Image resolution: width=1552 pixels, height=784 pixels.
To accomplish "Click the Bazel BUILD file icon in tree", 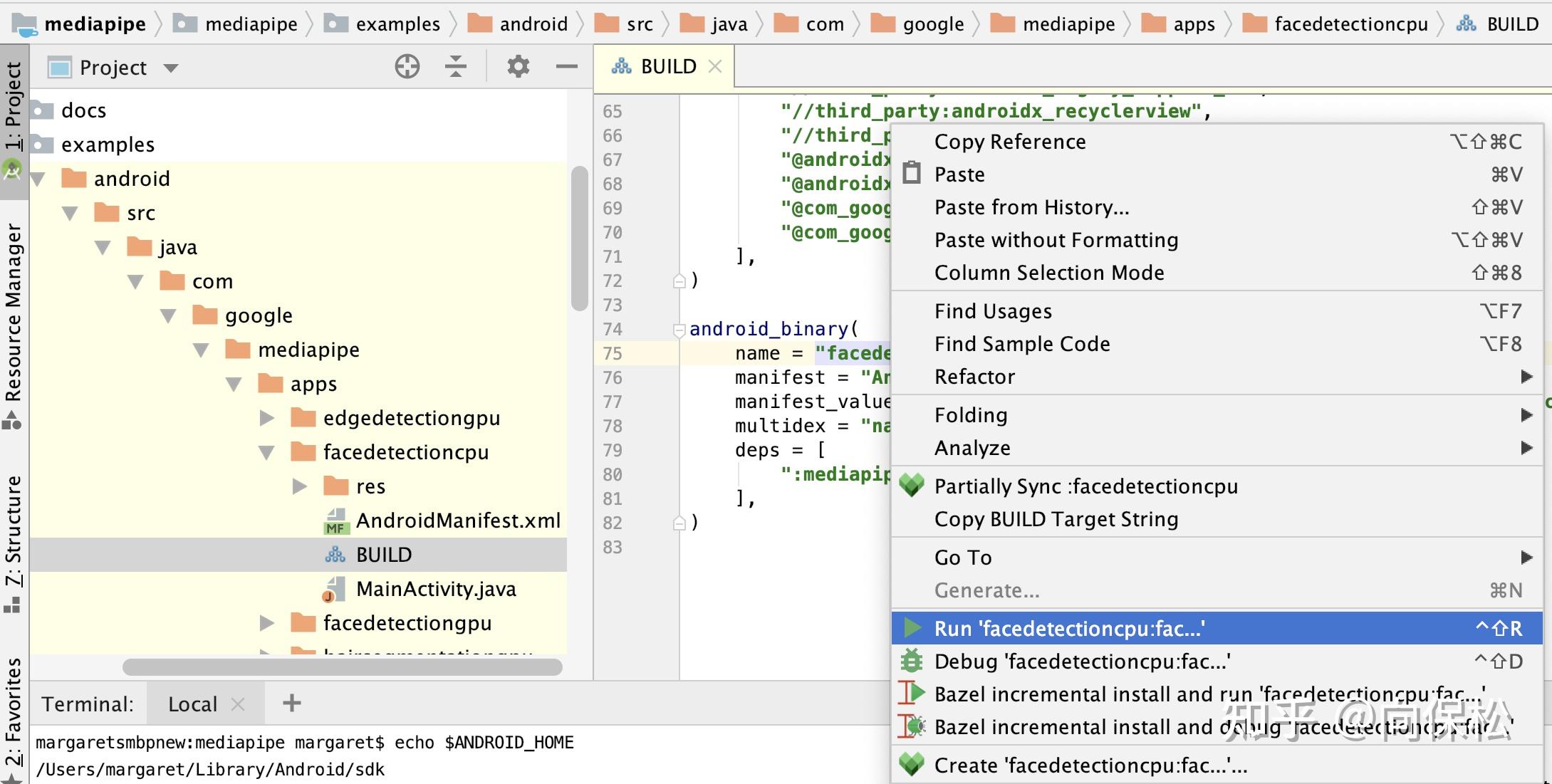I will (335, 555).
